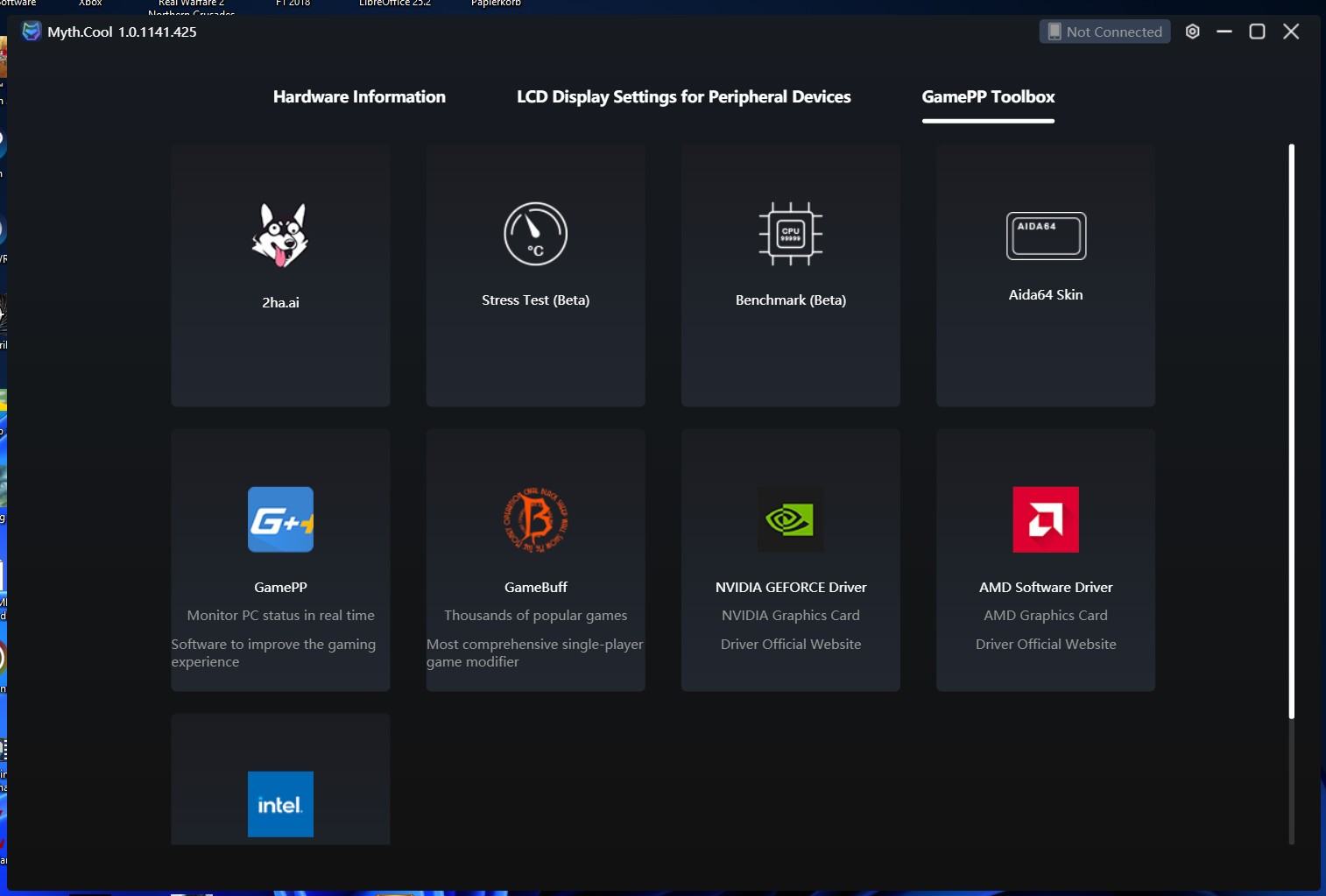Click the red AMD logo icon
Image resolution: width=1326 pixels, height=896 pixels.
1046,519
